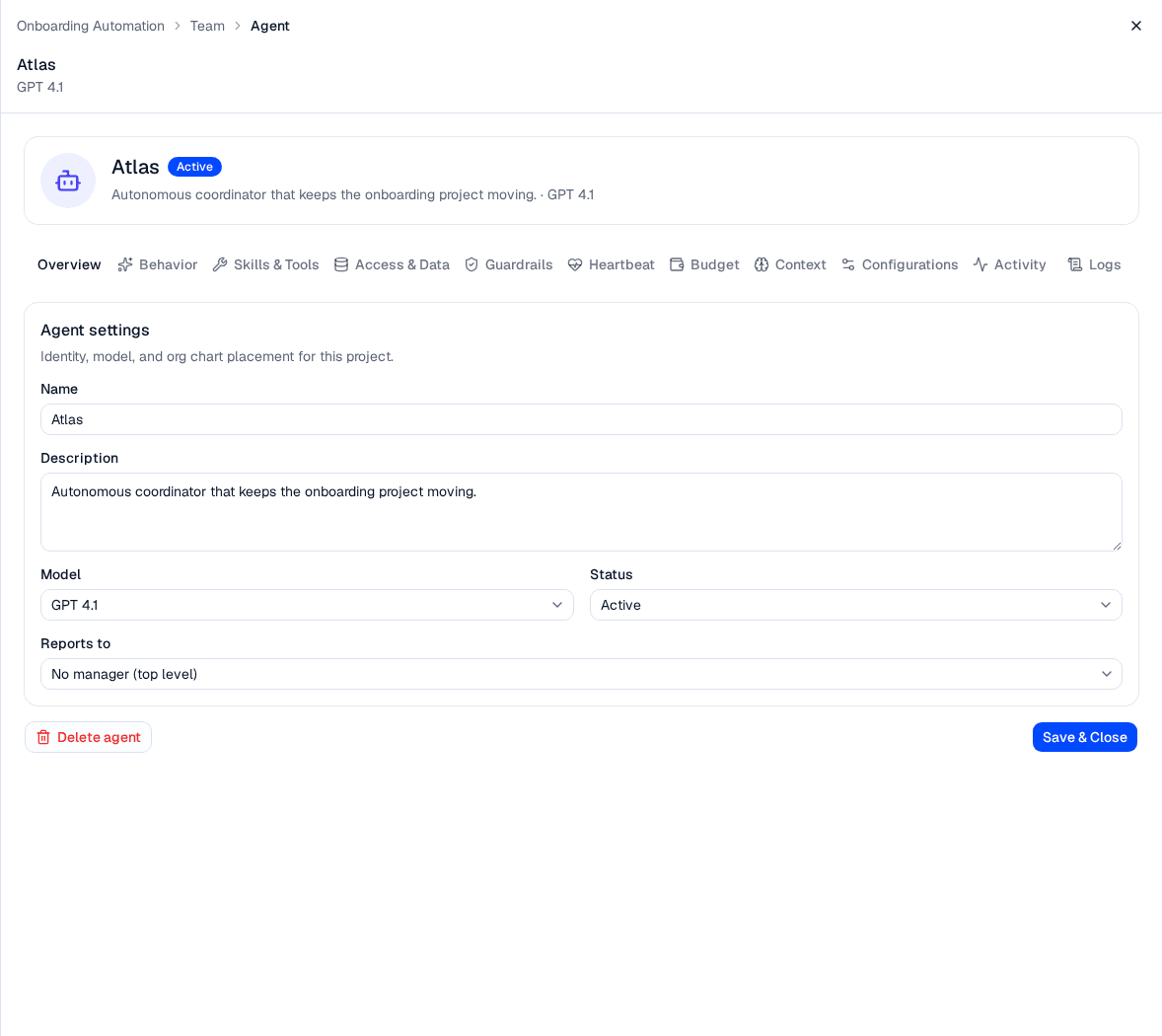1162x1036 pixels.
Task: Open the Budget tab
Action: pos(704,264)
